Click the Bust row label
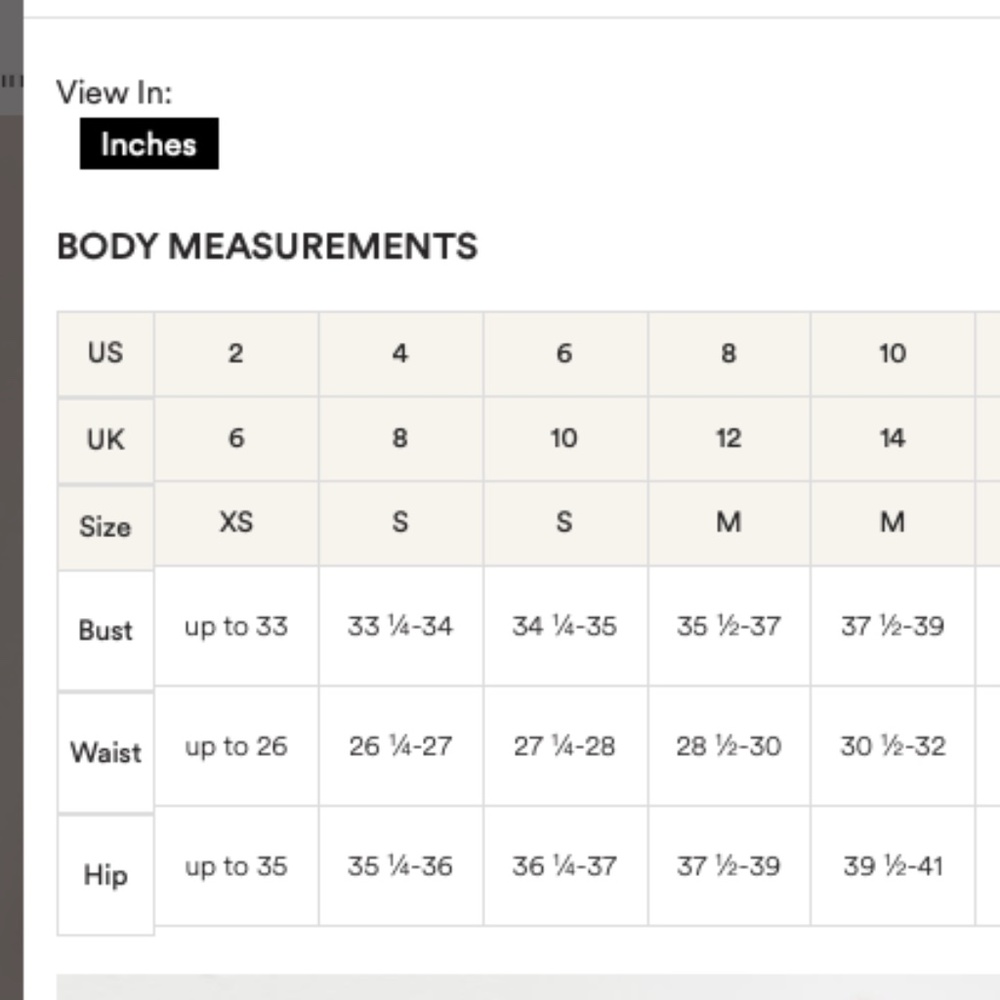 pyautogui.click(x=106, y=630)
